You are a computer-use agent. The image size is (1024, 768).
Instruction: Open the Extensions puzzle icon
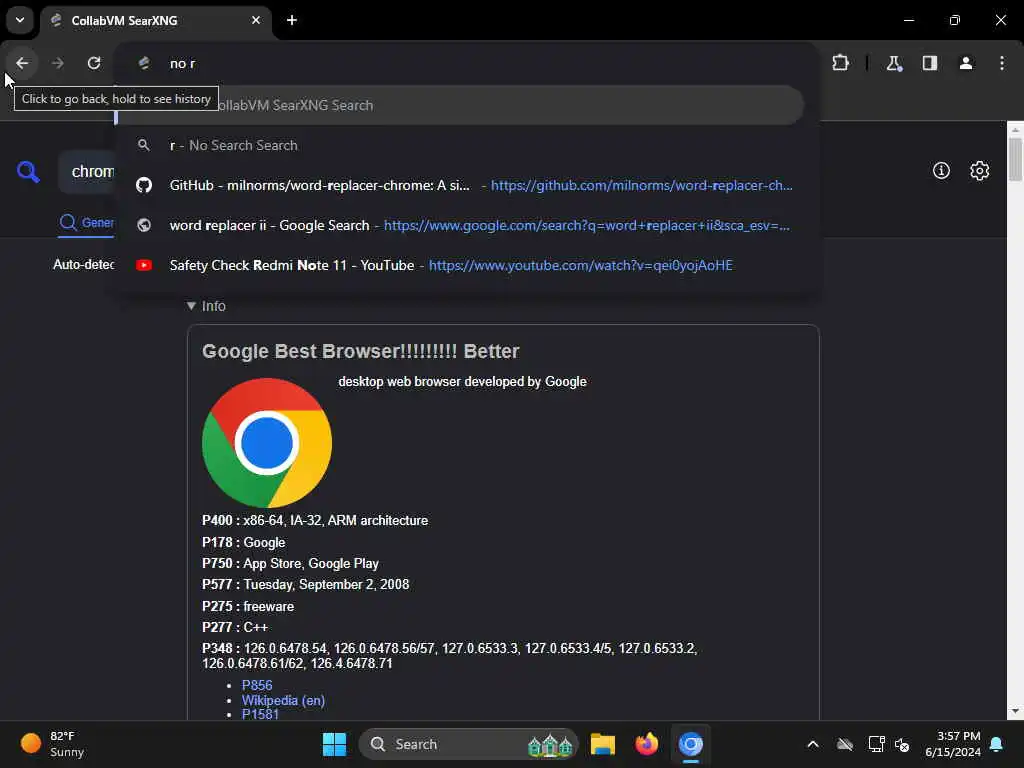pos(840,63)
